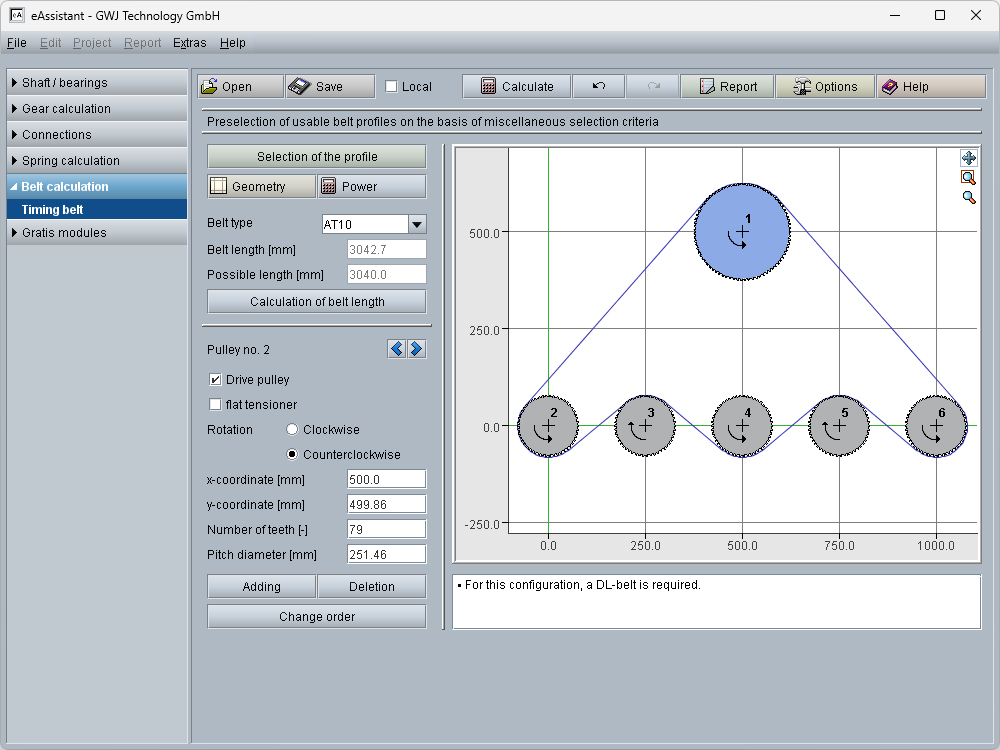
Task: Go to previous pulley with left arrow
Action: click(397, 349)
